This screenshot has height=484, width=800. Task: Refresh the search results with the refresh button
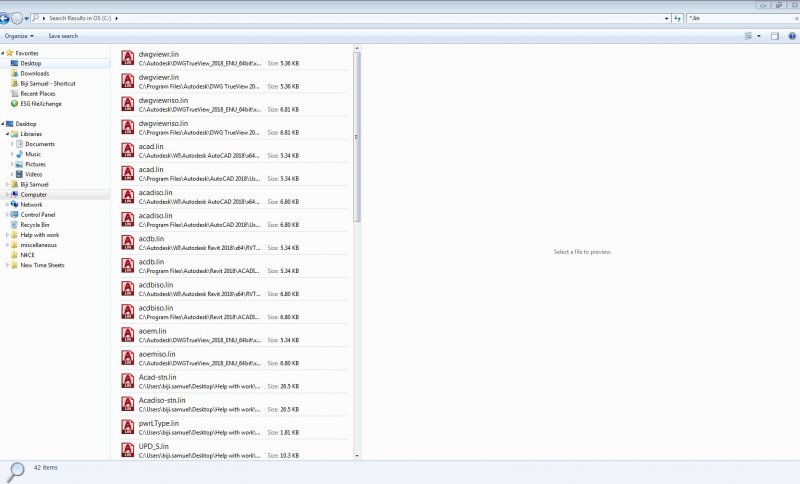click(677, 18)
